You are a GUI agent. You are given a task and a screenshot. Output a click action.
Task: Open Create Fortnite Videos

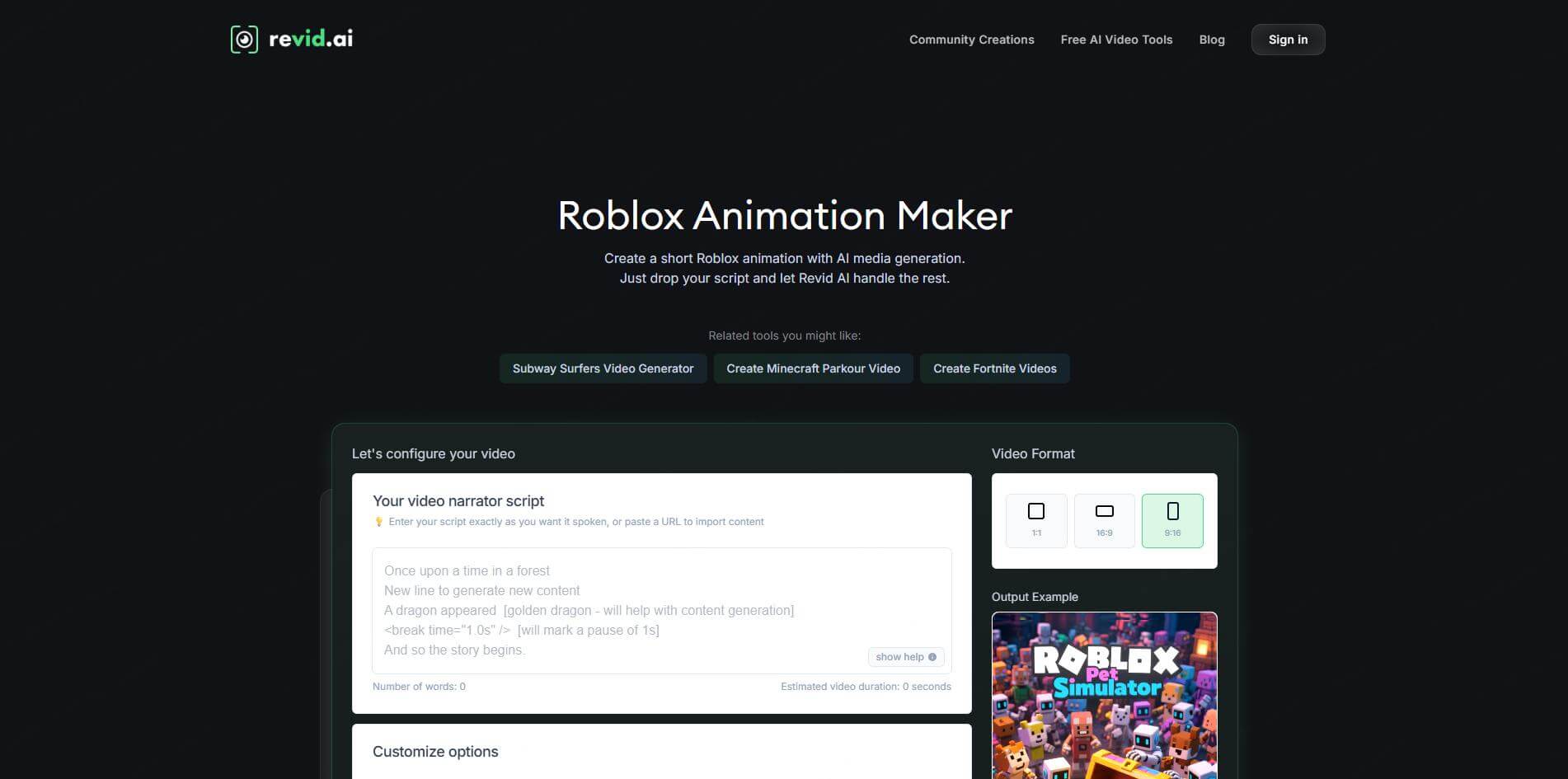point(994,368)
